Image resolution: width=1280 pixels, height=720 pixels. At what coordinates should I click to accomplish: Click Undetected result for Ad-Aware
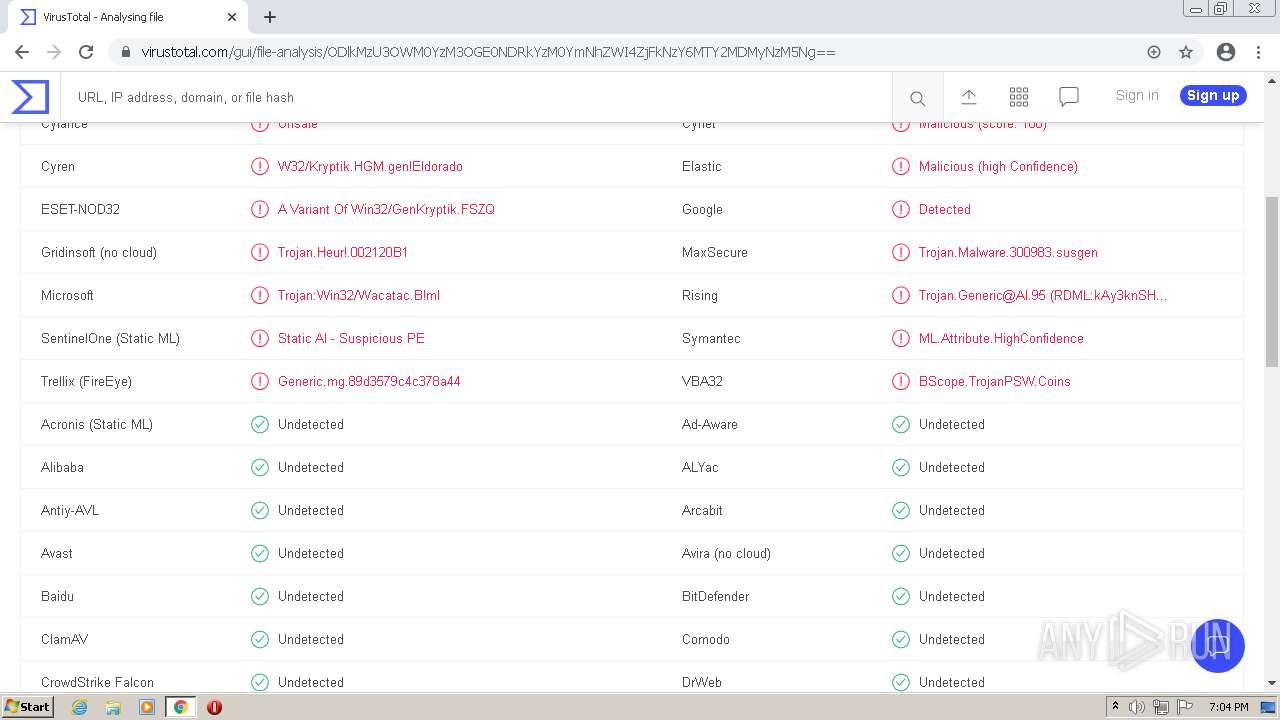coord(952,425)
